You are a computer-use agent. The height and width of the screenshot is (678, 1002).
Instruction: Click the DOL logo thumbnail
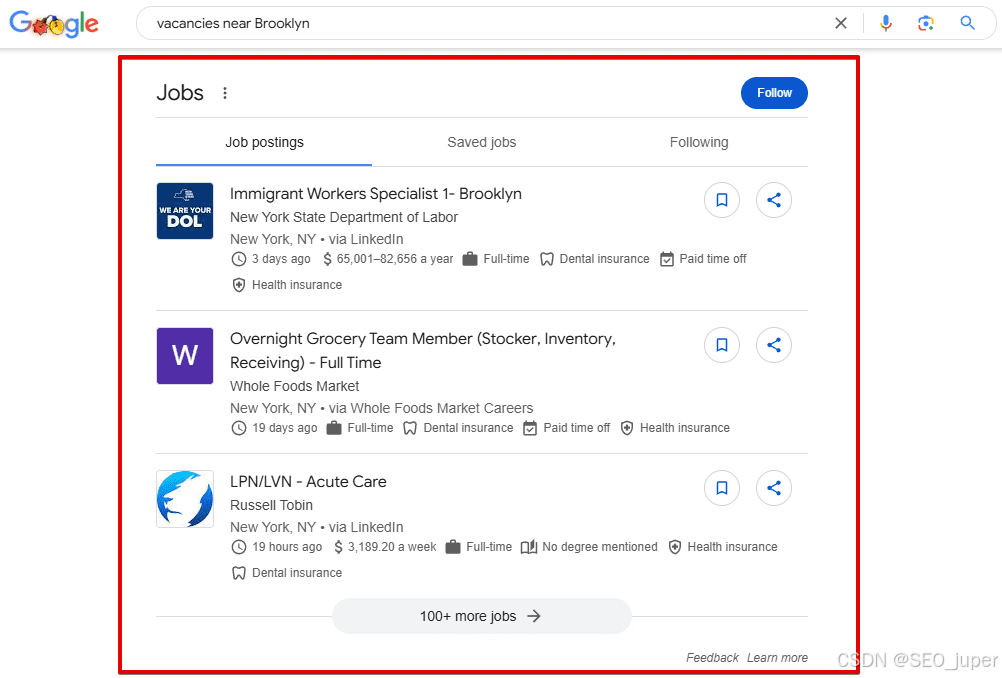tap(185, 211)
